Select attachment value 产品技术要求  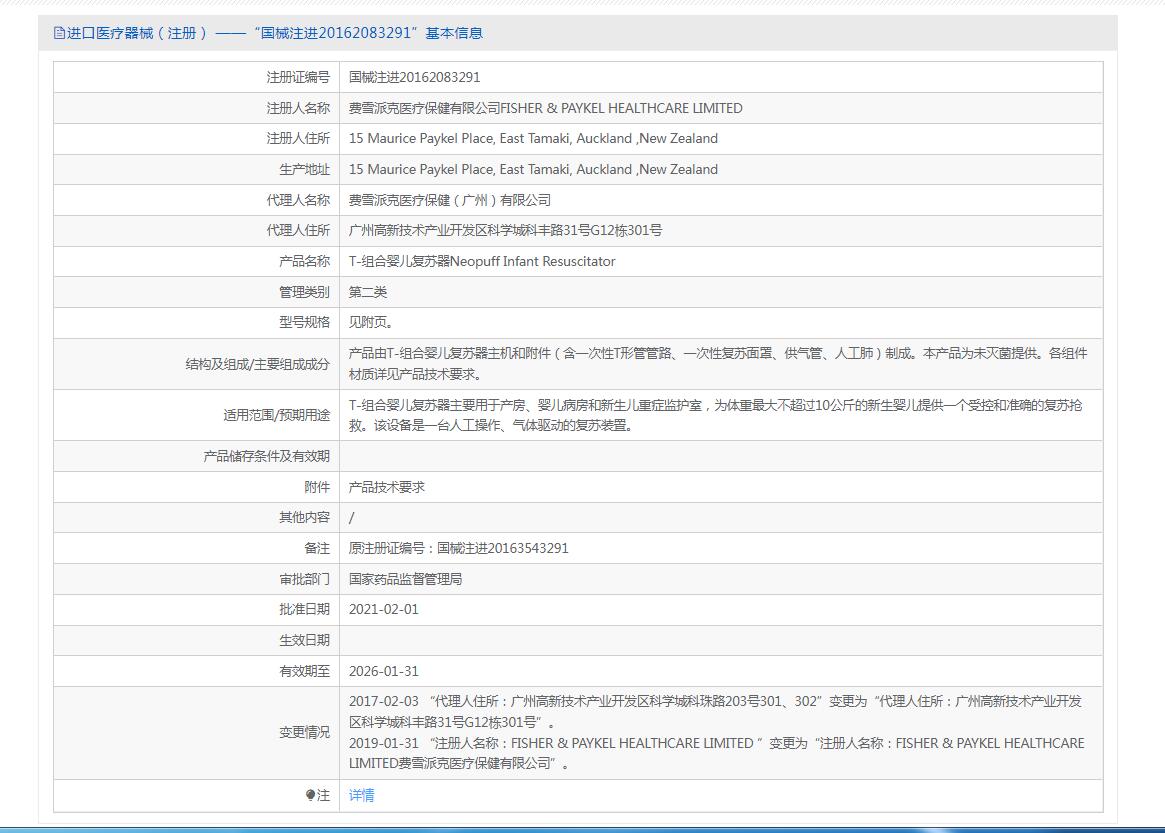386,487
